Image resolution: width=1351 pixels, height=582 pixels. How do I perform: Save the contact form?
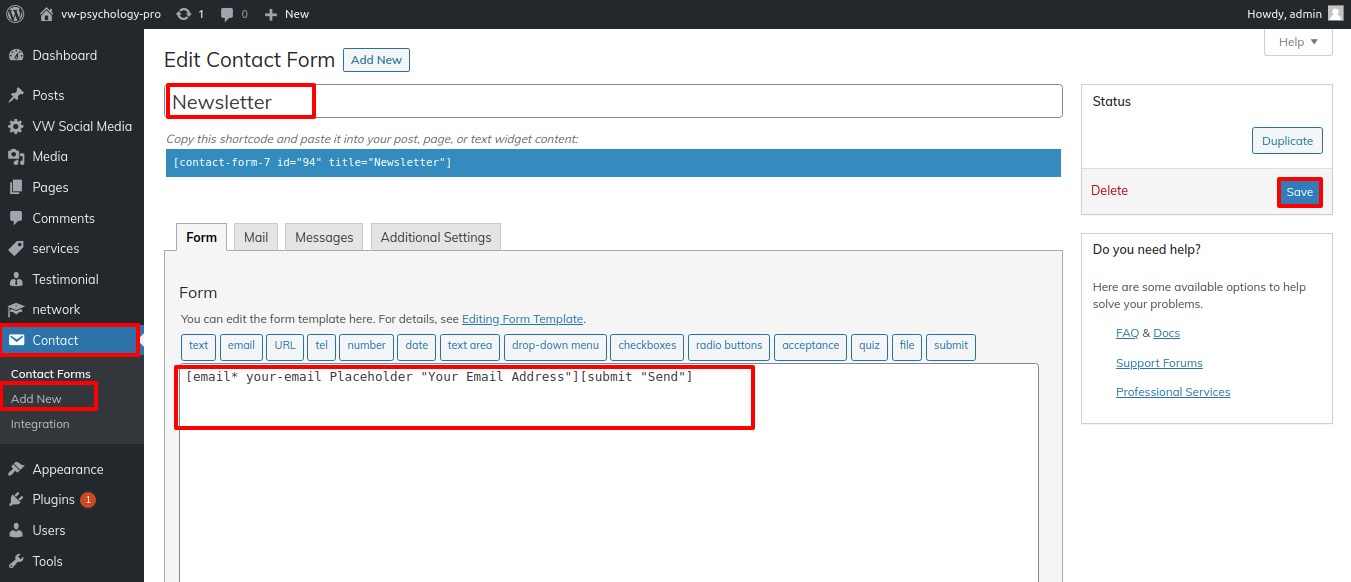[1299, 193]
